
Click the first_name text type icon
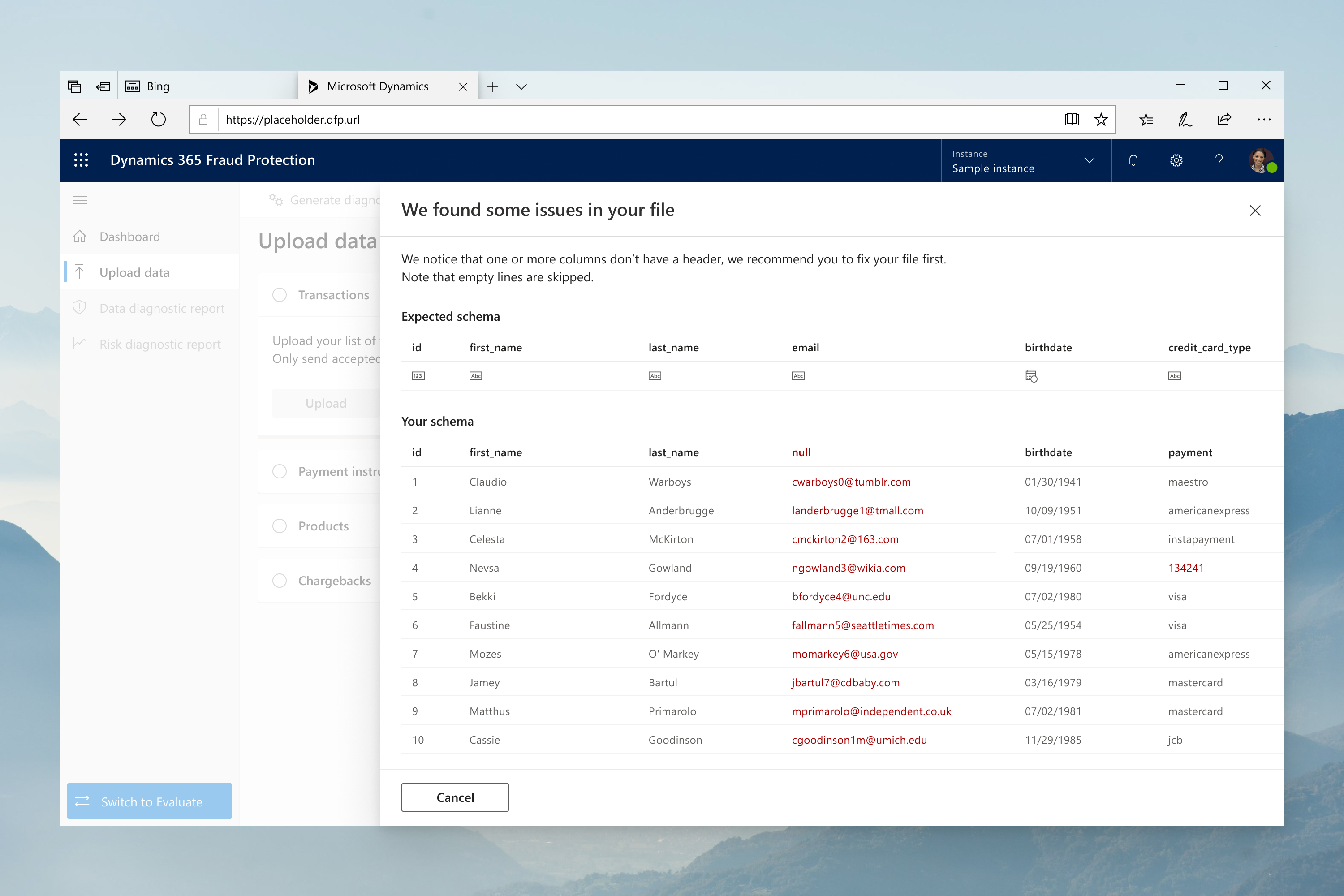tap(476, 376)
